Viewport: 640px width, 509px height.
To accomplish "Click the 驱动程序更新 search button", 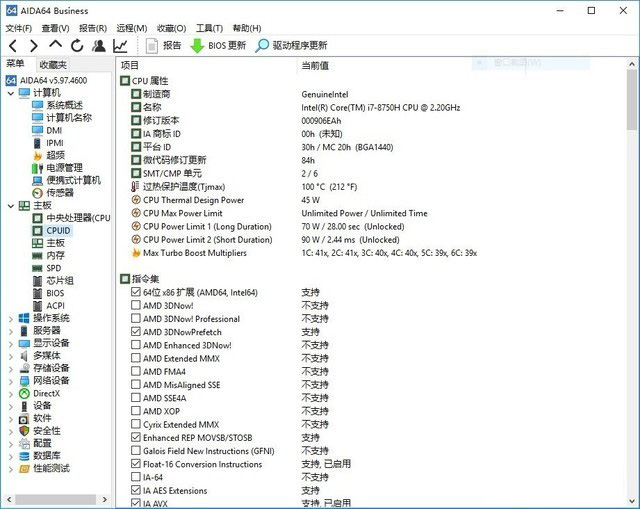I will pyautogui.click(x=291, y=46).
